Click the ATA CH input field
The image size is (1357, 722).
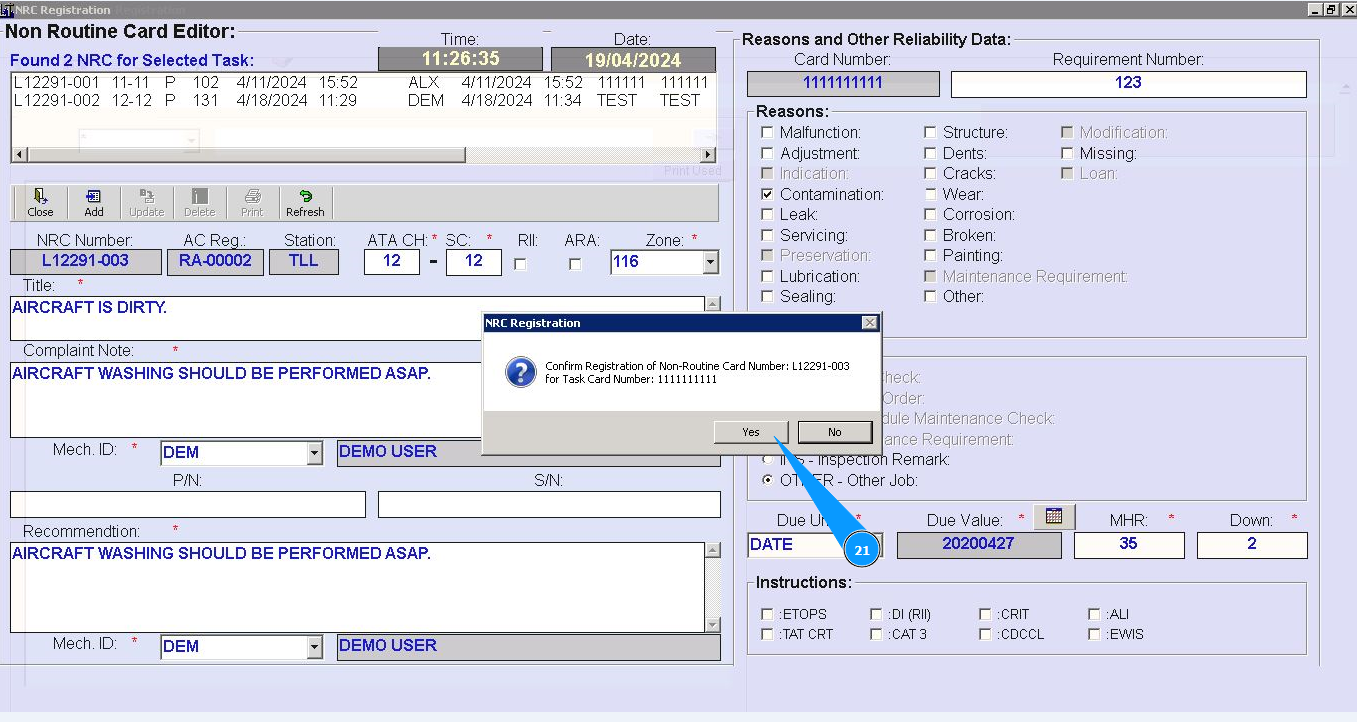(x=392, y=262)
